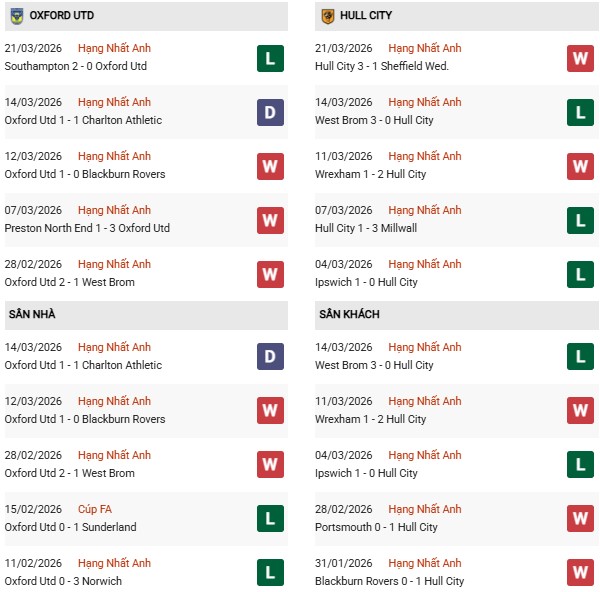Click green L badge for Southampton 2-0 Oxford
This screenshot has width=600, height=592.
270,58
